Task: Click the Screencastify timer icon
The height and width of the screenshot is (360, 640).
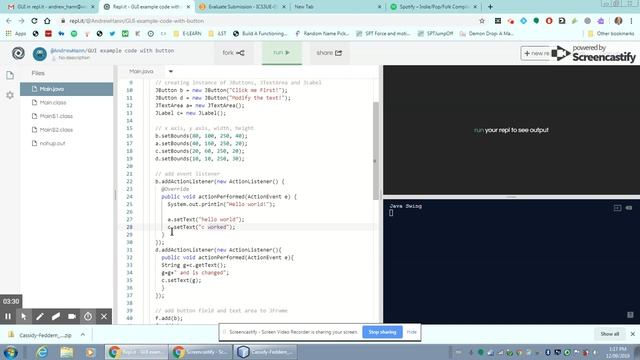Action: pos(88,316)
